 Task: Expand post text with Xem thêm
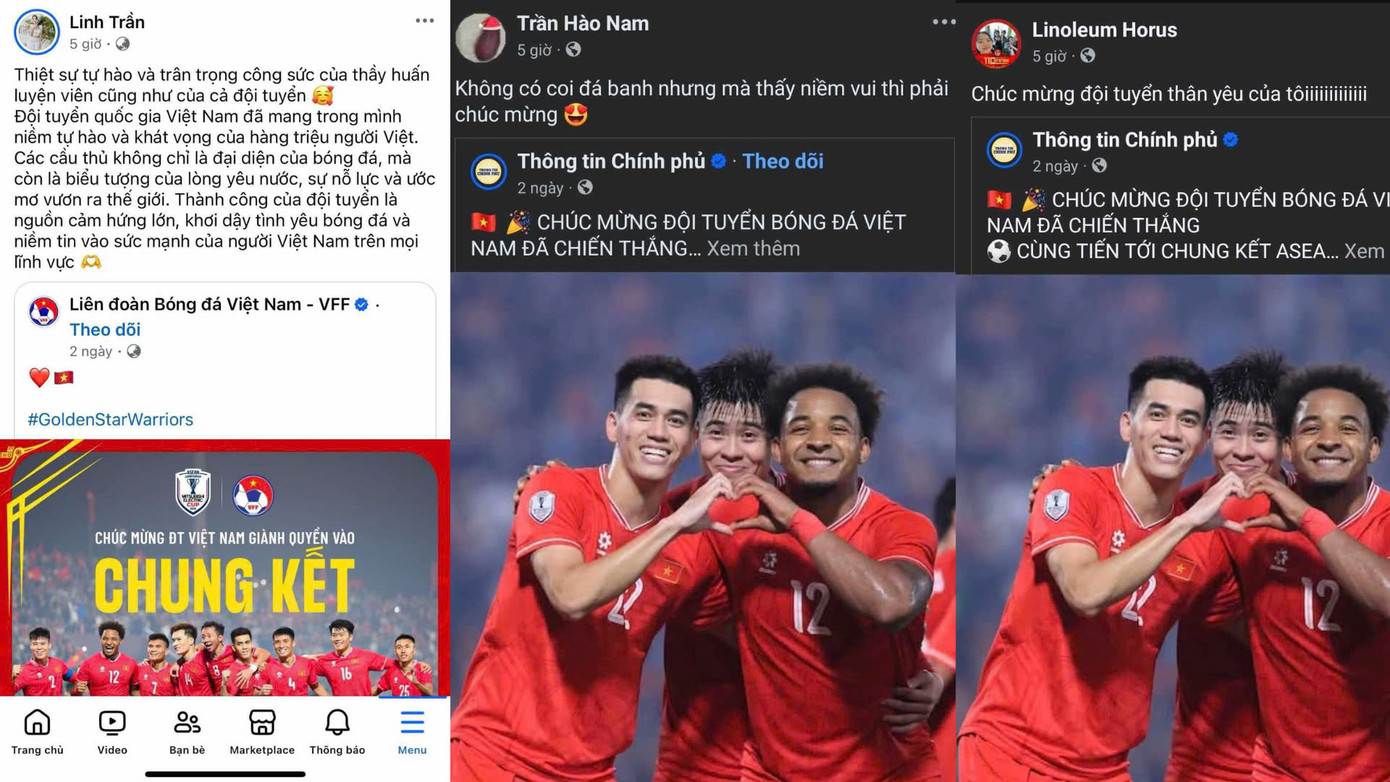click(753, 248)
